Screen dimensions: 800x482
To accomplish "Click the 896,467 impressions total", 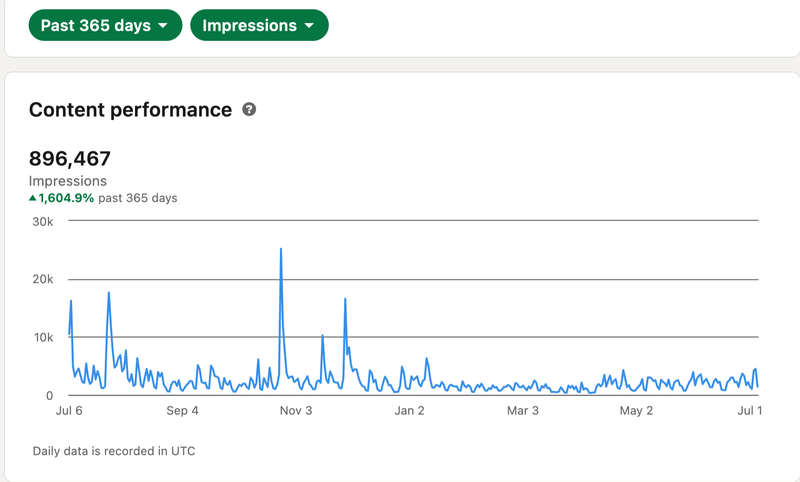I will pos(70,158).
